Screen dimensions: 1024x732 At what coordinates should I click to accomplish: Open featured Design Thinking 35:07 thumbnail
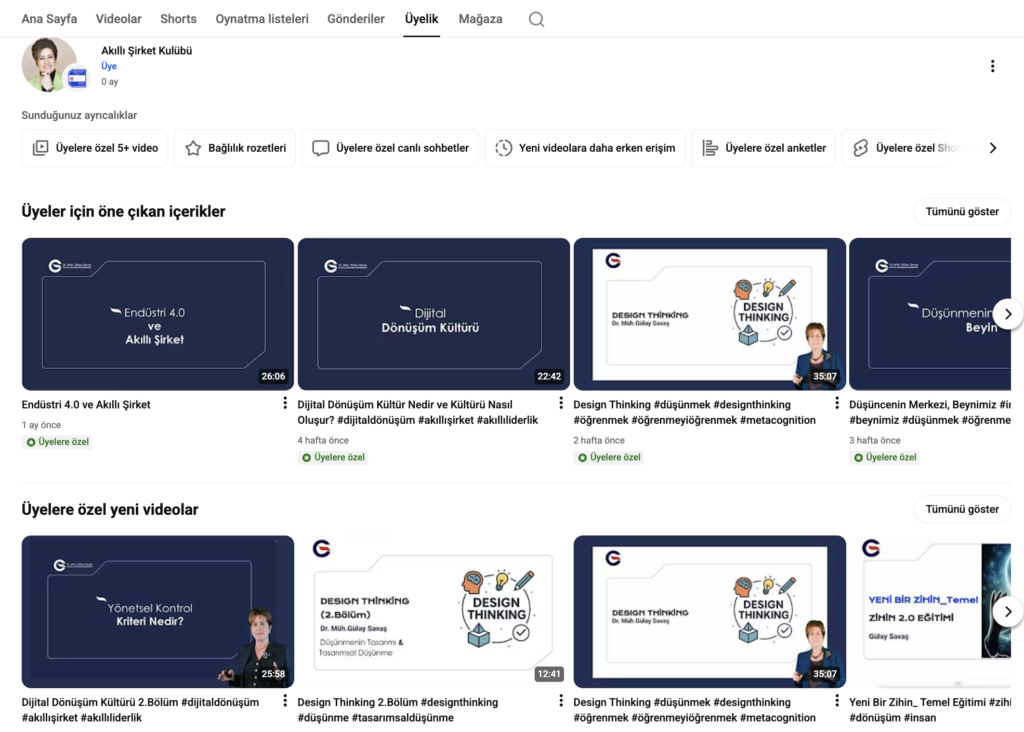click(x=709, y=314)
